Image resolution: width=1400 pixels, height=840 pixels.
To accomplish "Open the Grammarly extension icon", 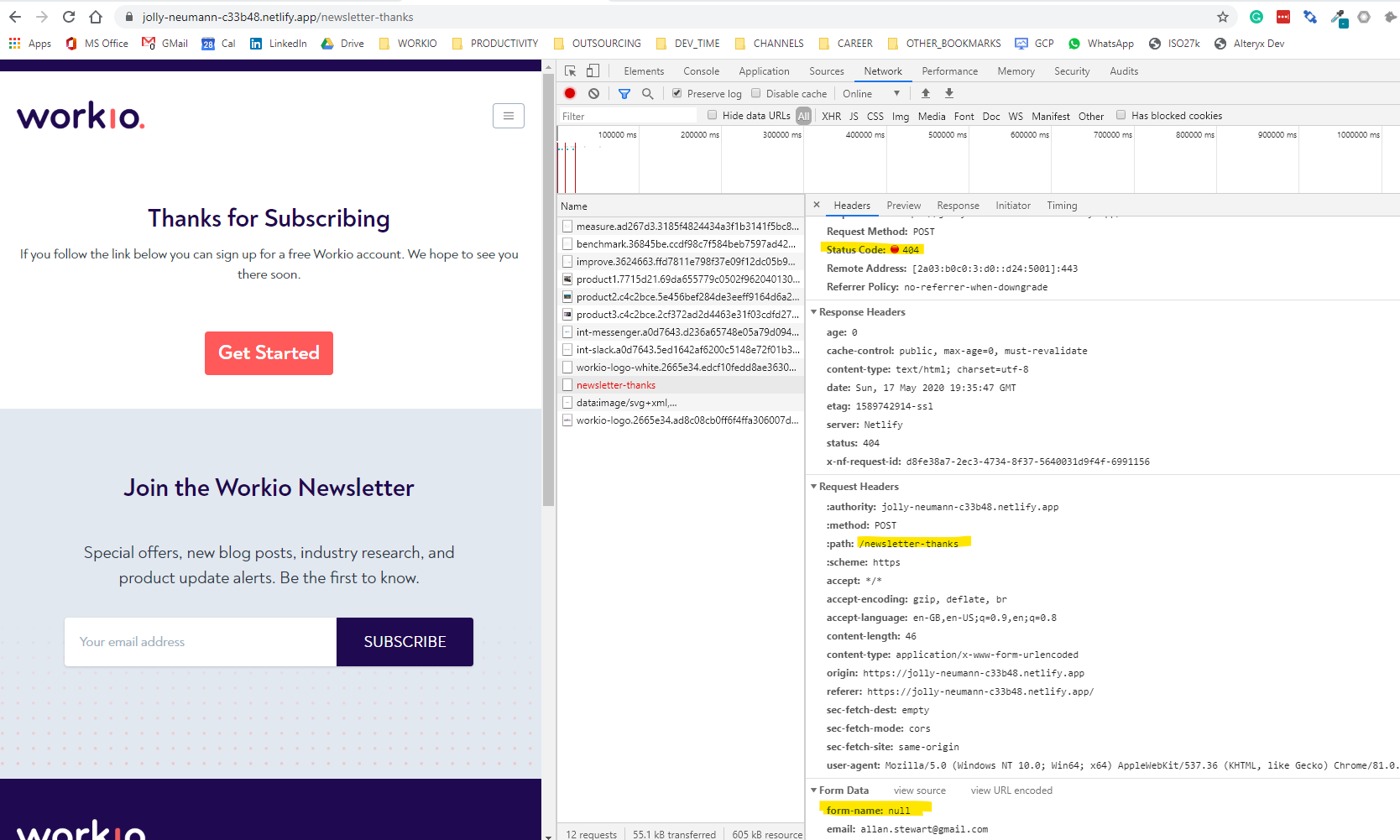I will tap(1256, 17).
